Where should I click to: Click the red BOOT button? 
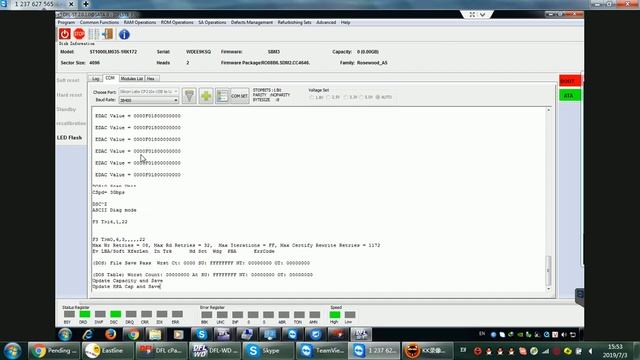tap(570, 81)
